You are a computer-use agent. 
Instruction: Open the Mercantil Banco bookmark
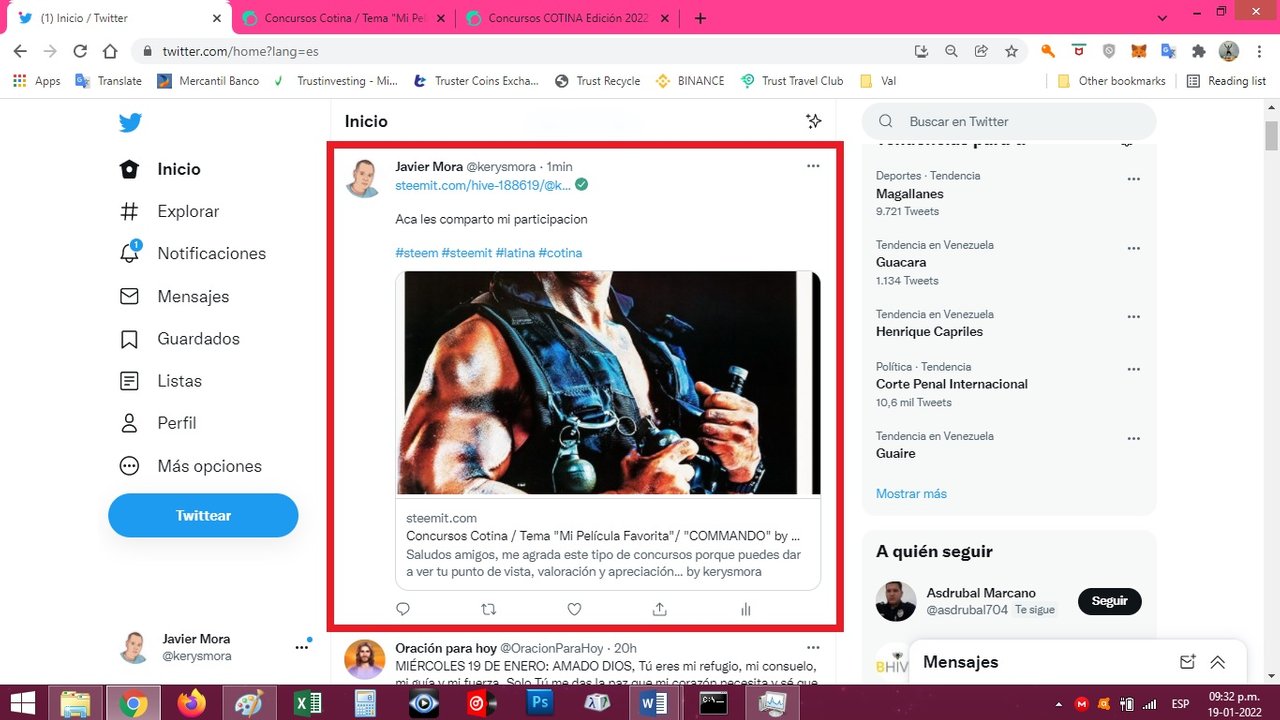coord(208,81)
